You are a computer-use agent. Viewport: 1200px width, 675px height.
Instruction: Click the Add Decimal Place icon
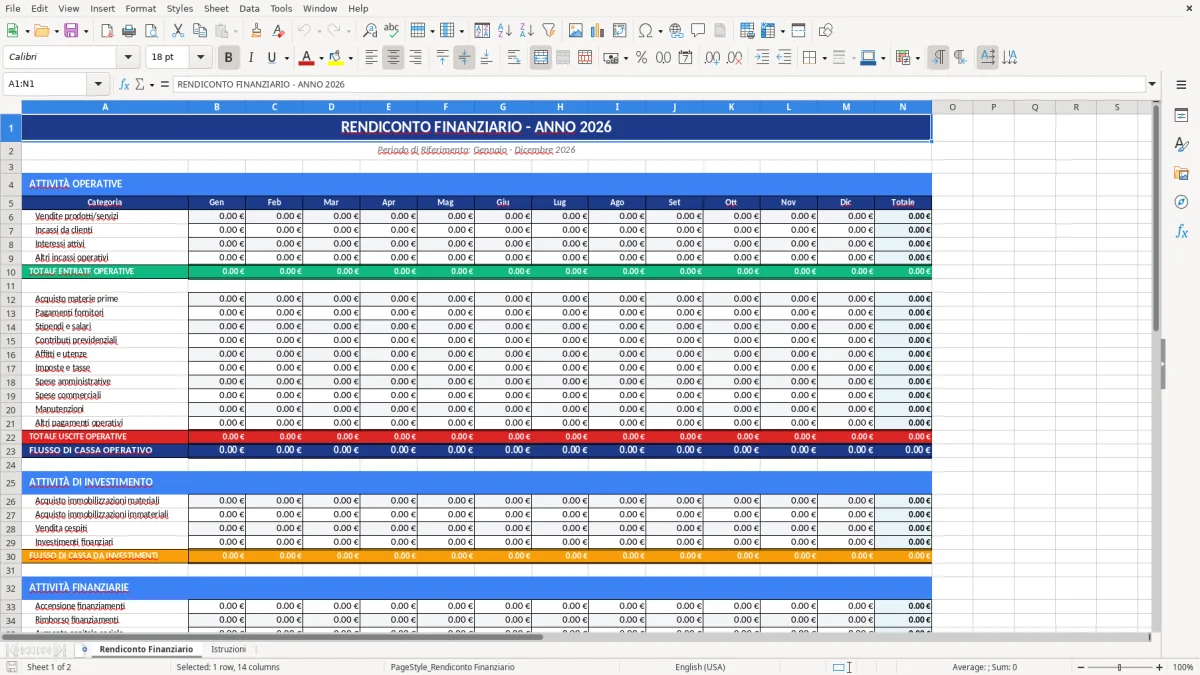click(713, 58)
